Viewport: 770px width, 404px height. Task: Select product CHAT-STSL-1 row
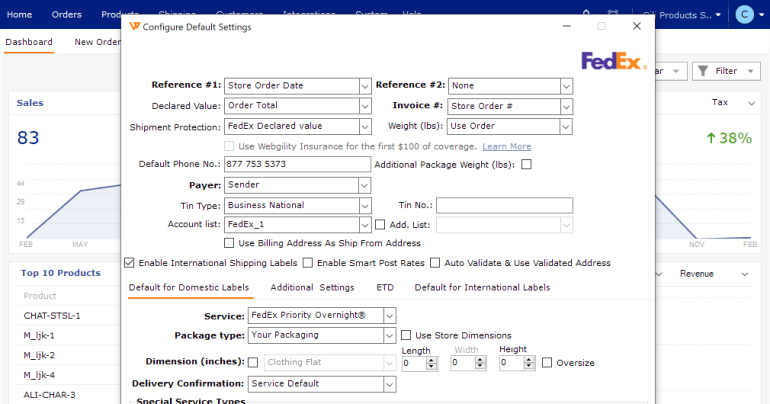tap(52, 316)
